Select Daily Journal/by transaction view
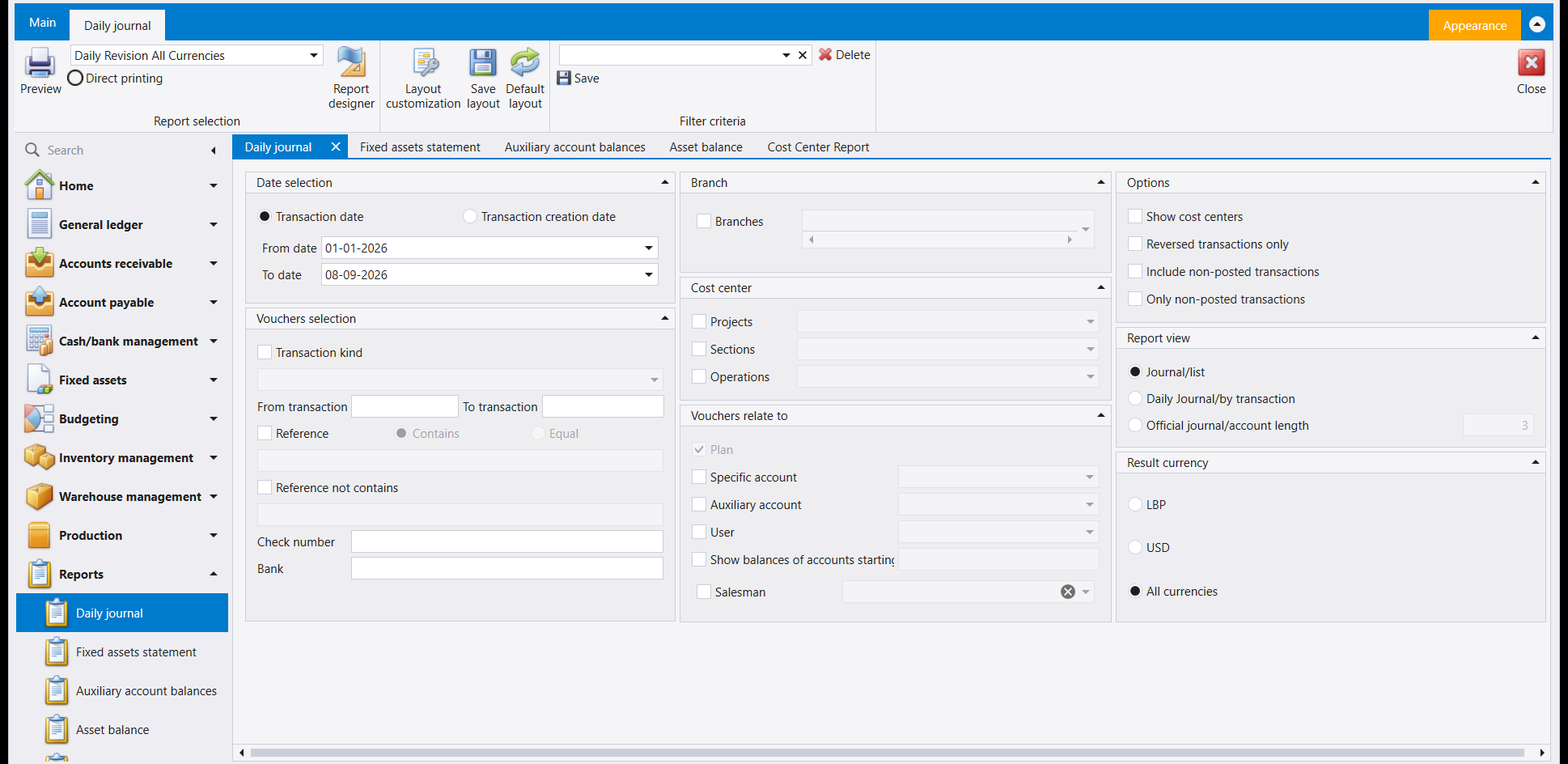Screen dimensions: 1568x764 pos(1135,398)
